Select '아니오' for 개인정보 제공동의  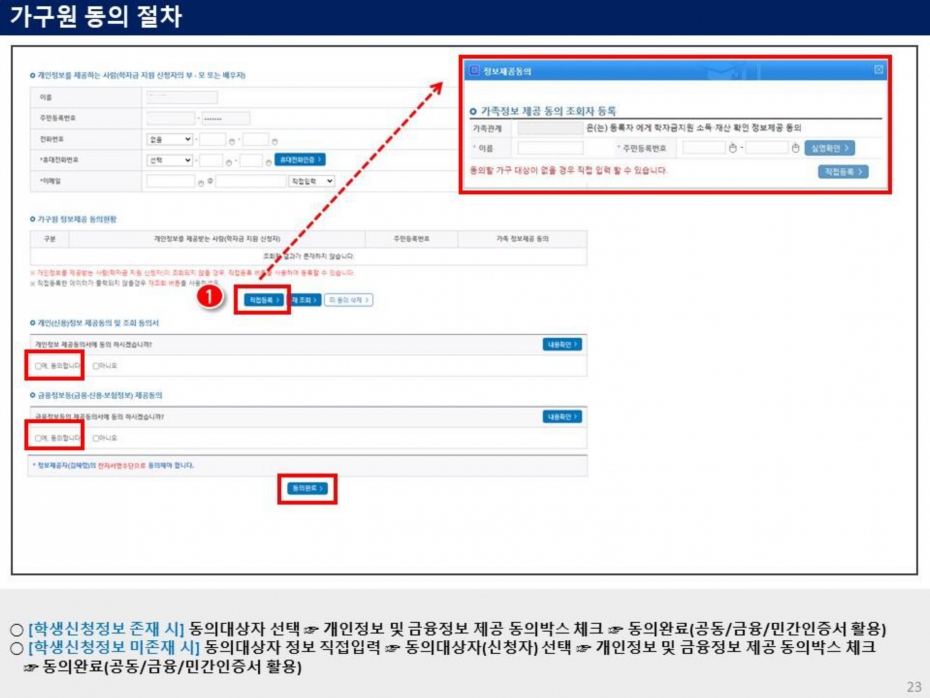coord(96,366)
